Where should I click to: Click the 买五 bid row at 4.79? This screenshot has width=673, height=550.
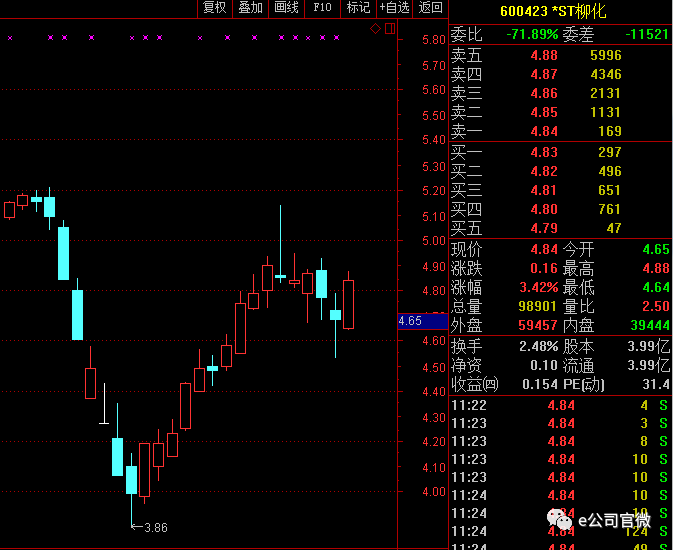coord(560,228)
